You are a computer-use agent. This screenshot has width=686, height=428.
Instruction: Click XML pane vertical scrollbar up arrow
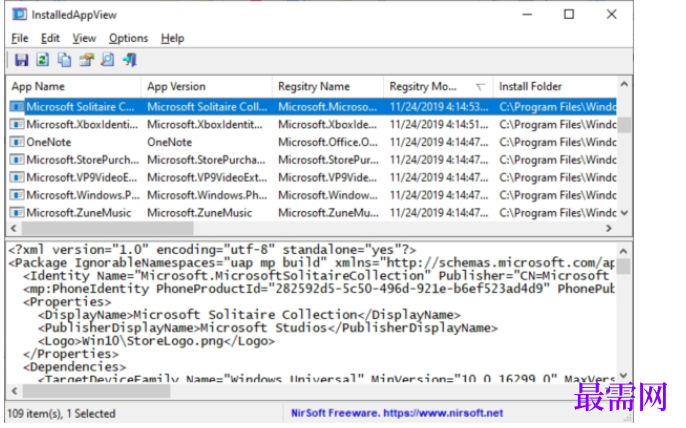click(x=623, y=251)
